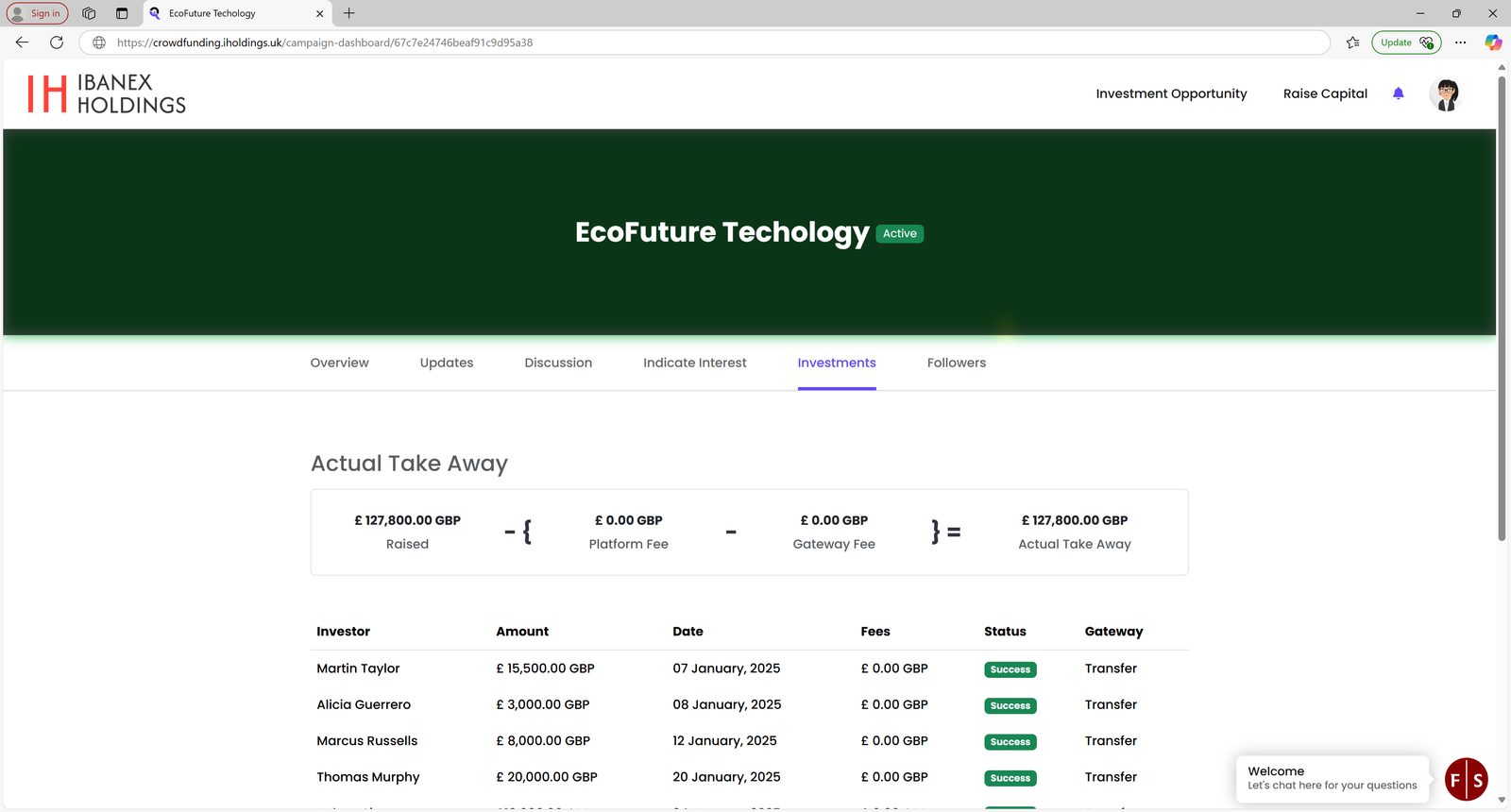The image size is (1511, 812).
Task: Go back using browser back arrow
Action: tap(22, 42)
